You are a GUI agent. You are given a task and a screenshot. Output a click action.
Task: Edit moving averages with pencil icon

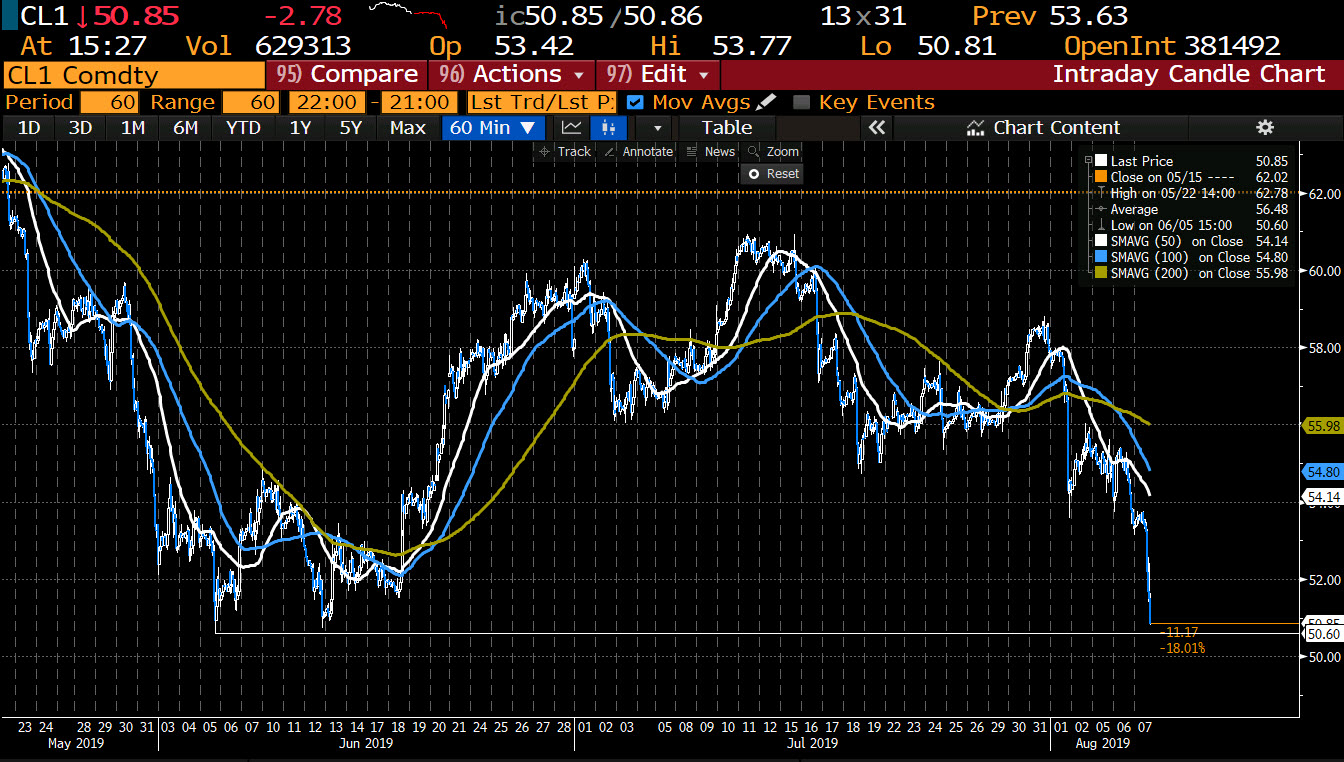tap(766, 102)
